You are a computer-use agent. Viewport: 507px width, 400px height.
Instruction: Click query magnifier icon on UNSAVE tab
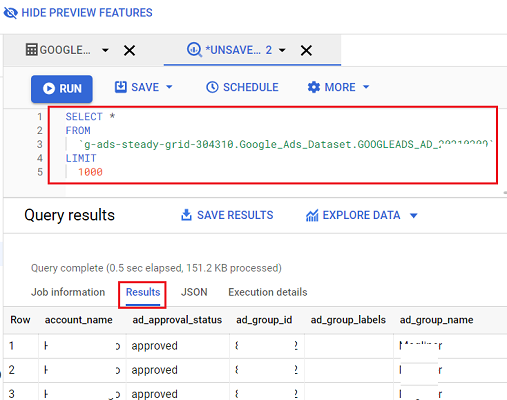(x=194, y=50)
